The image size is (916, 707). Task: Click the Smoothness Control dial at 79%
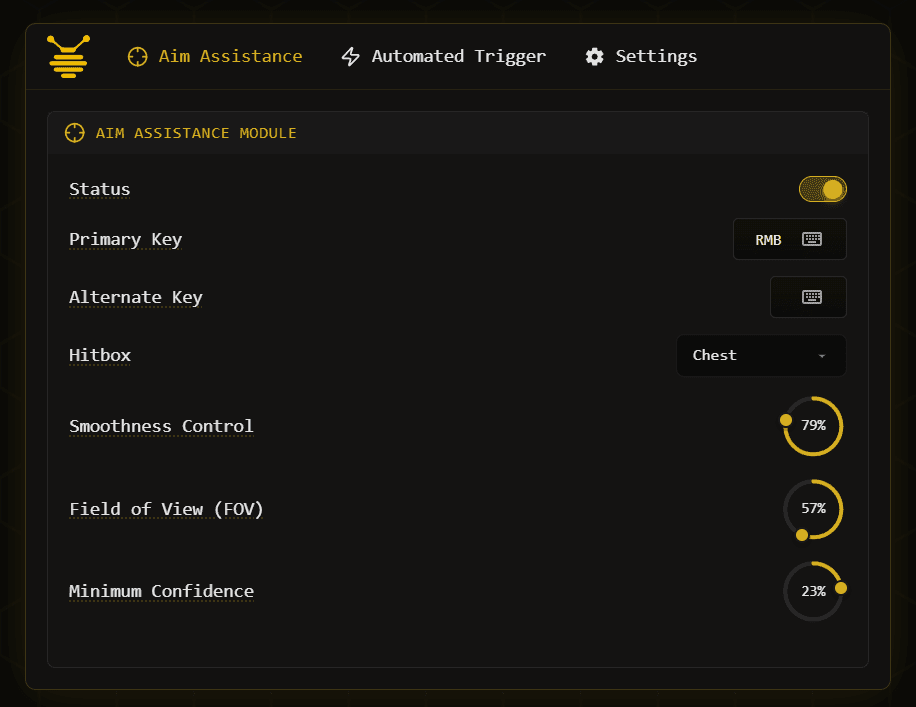tap(813, 426)
